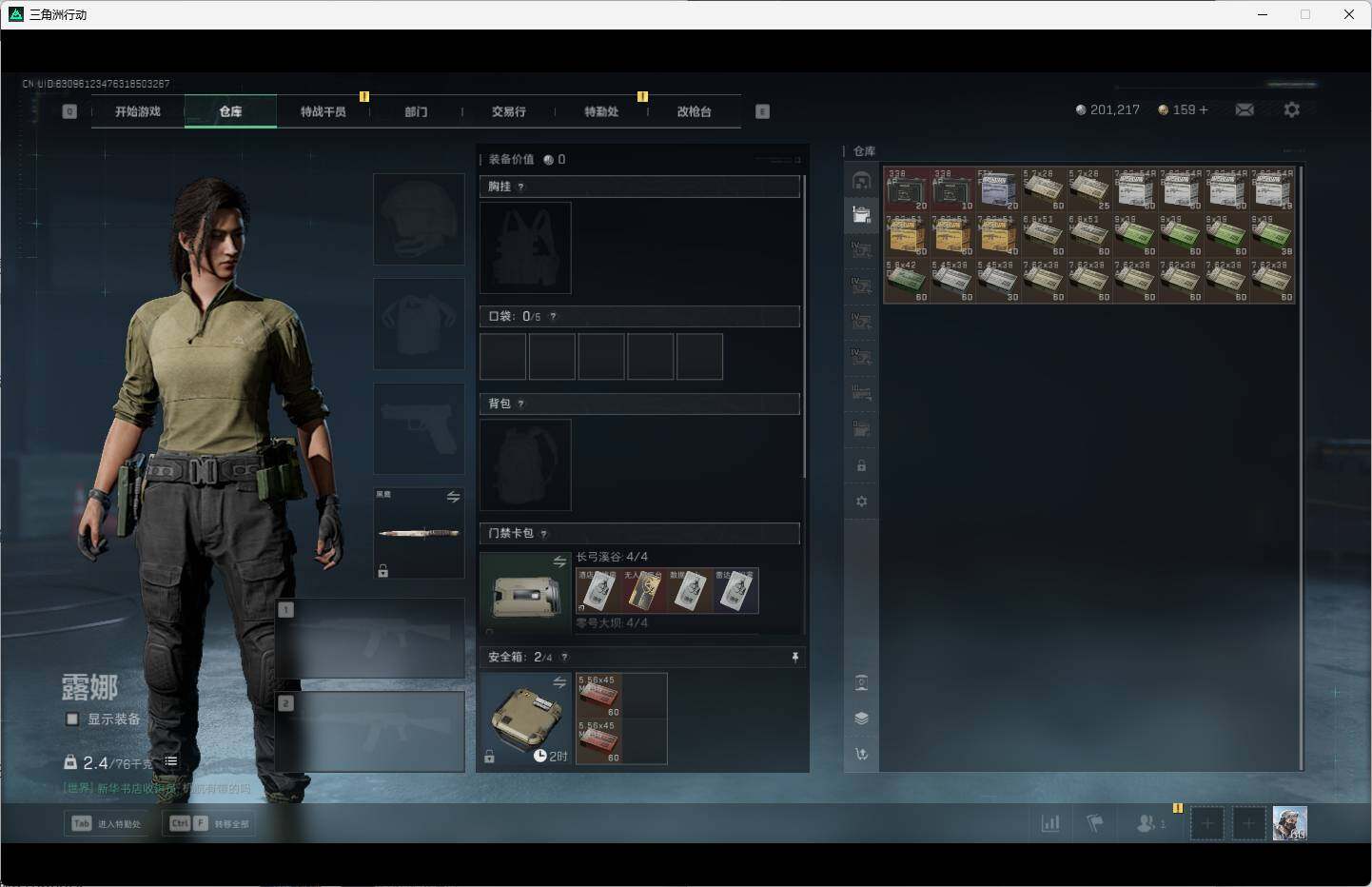Select the 雷达 keycard
Image resolution: width=1372 pixels, height=887 pixels.
pos(735,591)
